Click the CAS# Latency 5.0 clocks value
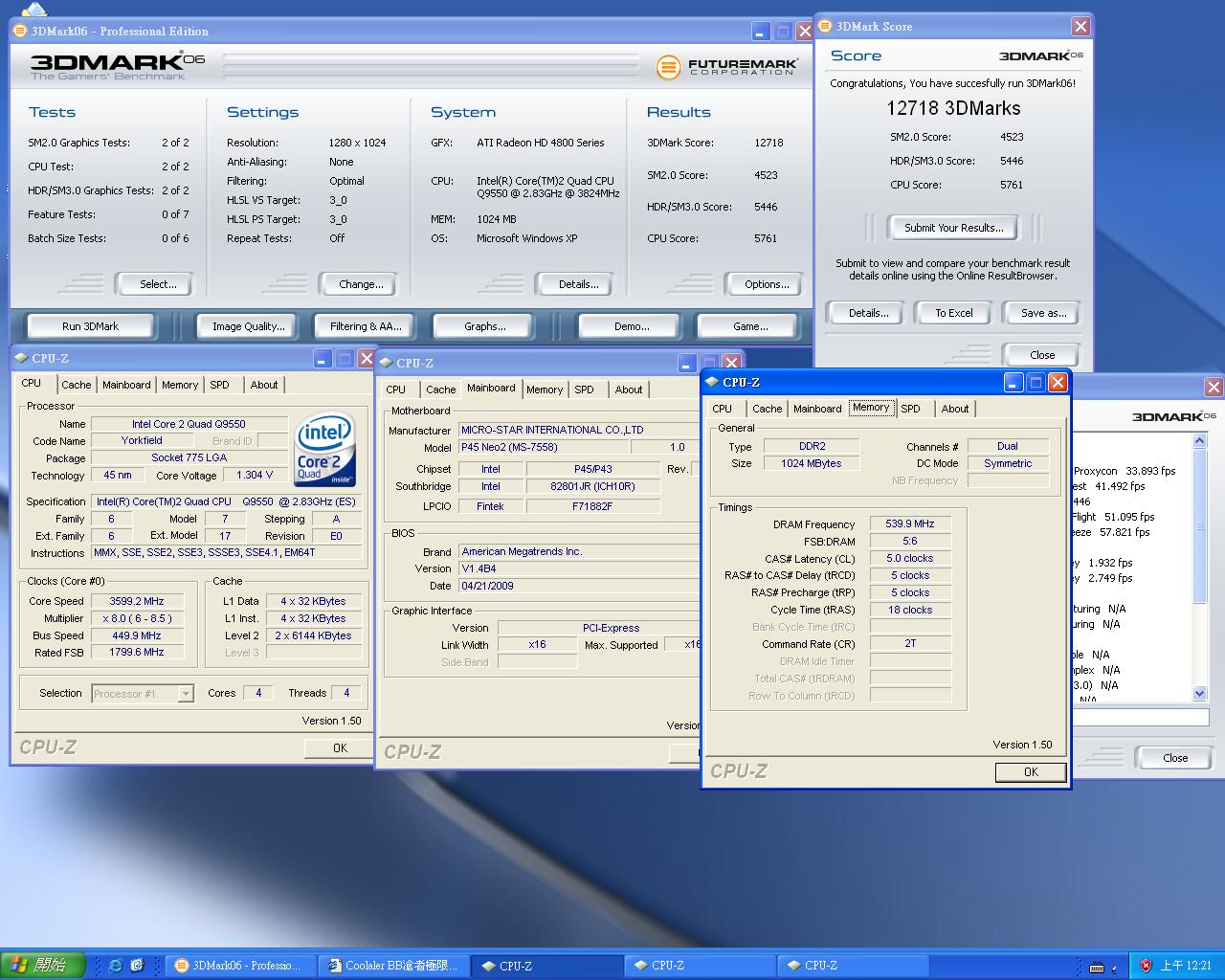1225x980 pixels. (910, 559)
